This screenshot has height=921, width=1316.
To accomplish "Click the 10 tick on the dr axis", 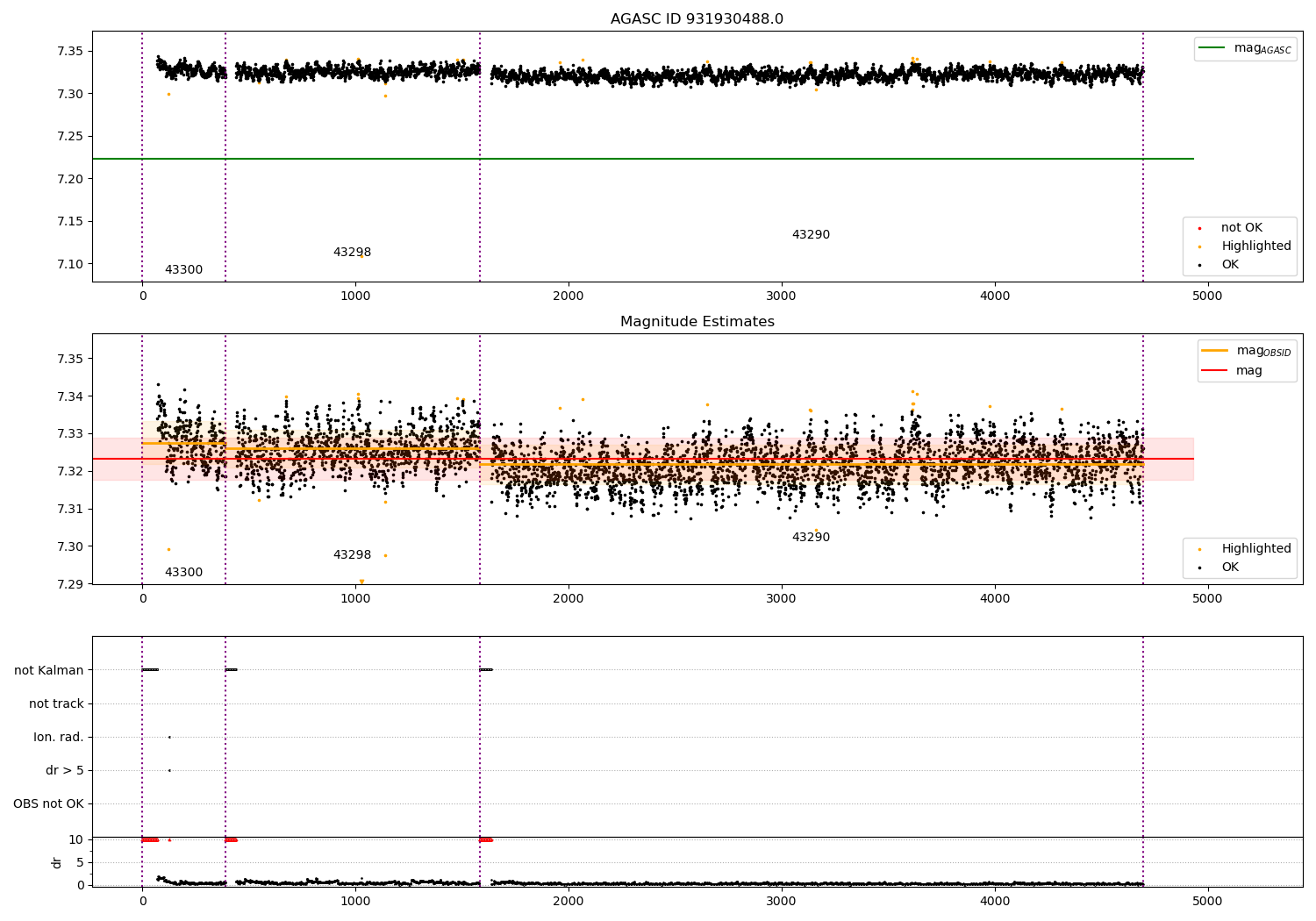I will [x=76, y=839].
